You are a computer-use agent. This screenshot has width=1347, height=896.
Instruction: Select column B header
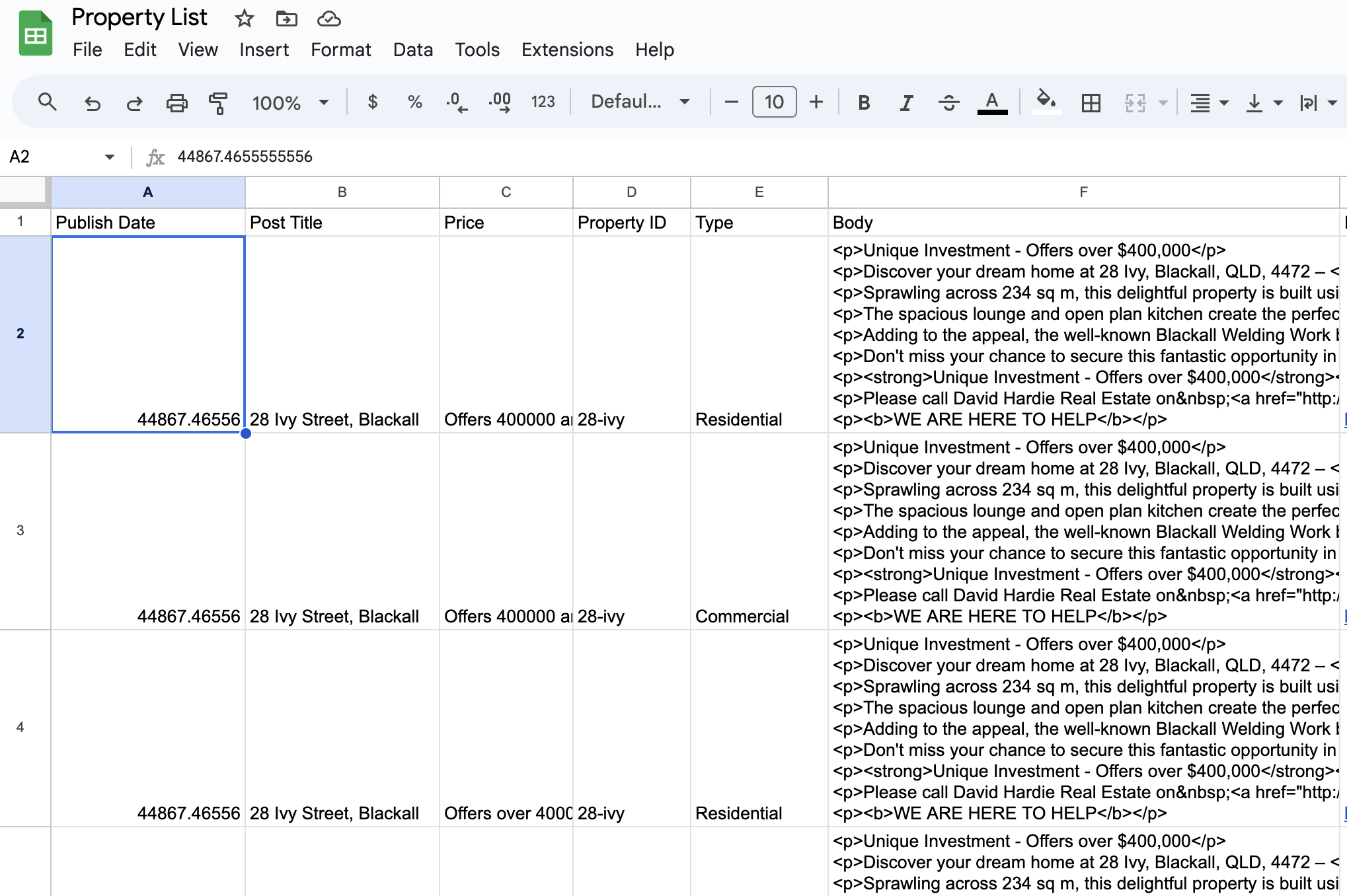[342, 192]
